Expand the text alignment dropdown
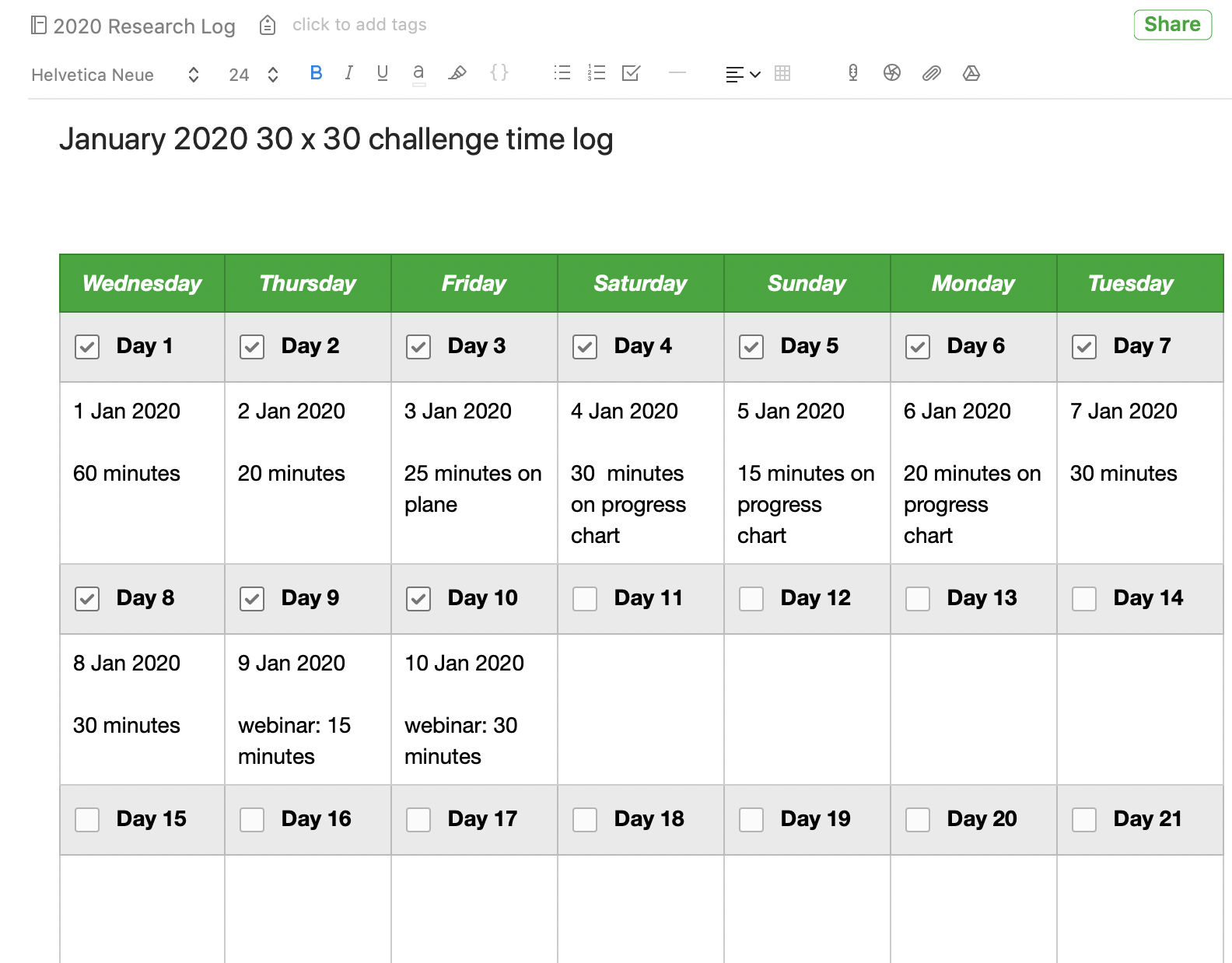1232x963 pixels. coord(743,75)
